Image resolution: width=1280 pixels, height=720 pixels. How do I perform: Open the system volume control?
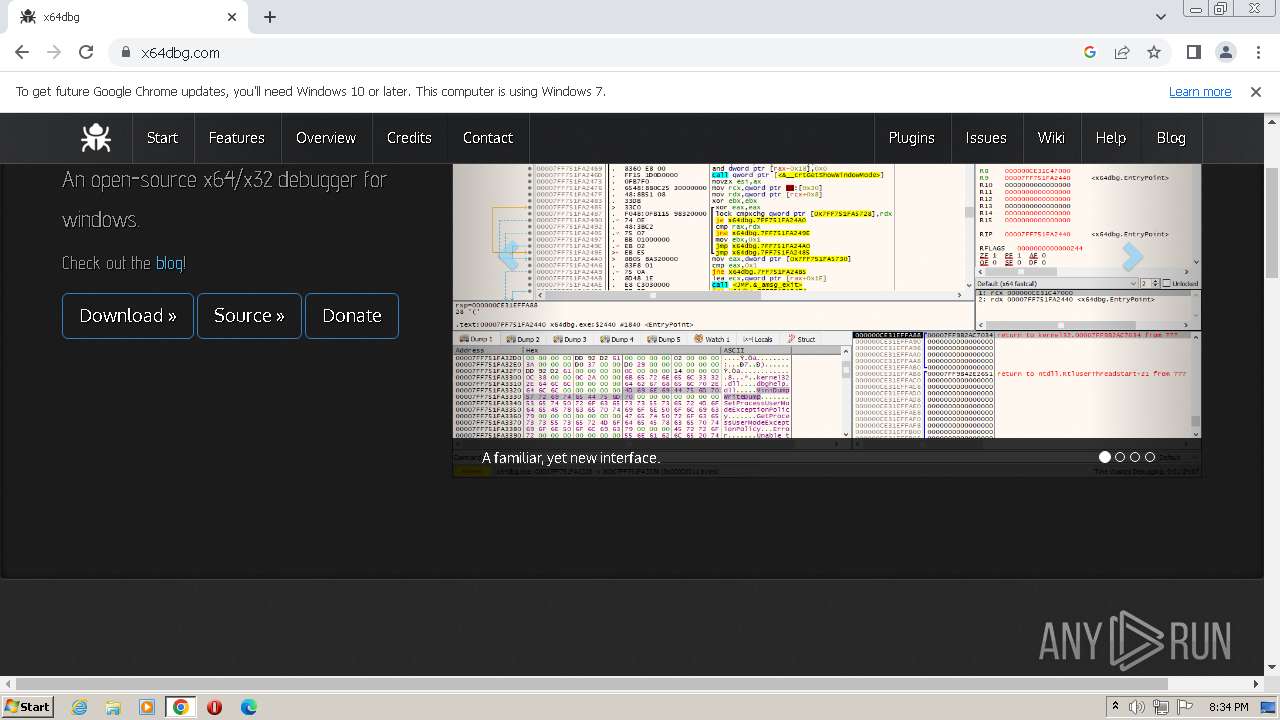(x=1137, y=707)
